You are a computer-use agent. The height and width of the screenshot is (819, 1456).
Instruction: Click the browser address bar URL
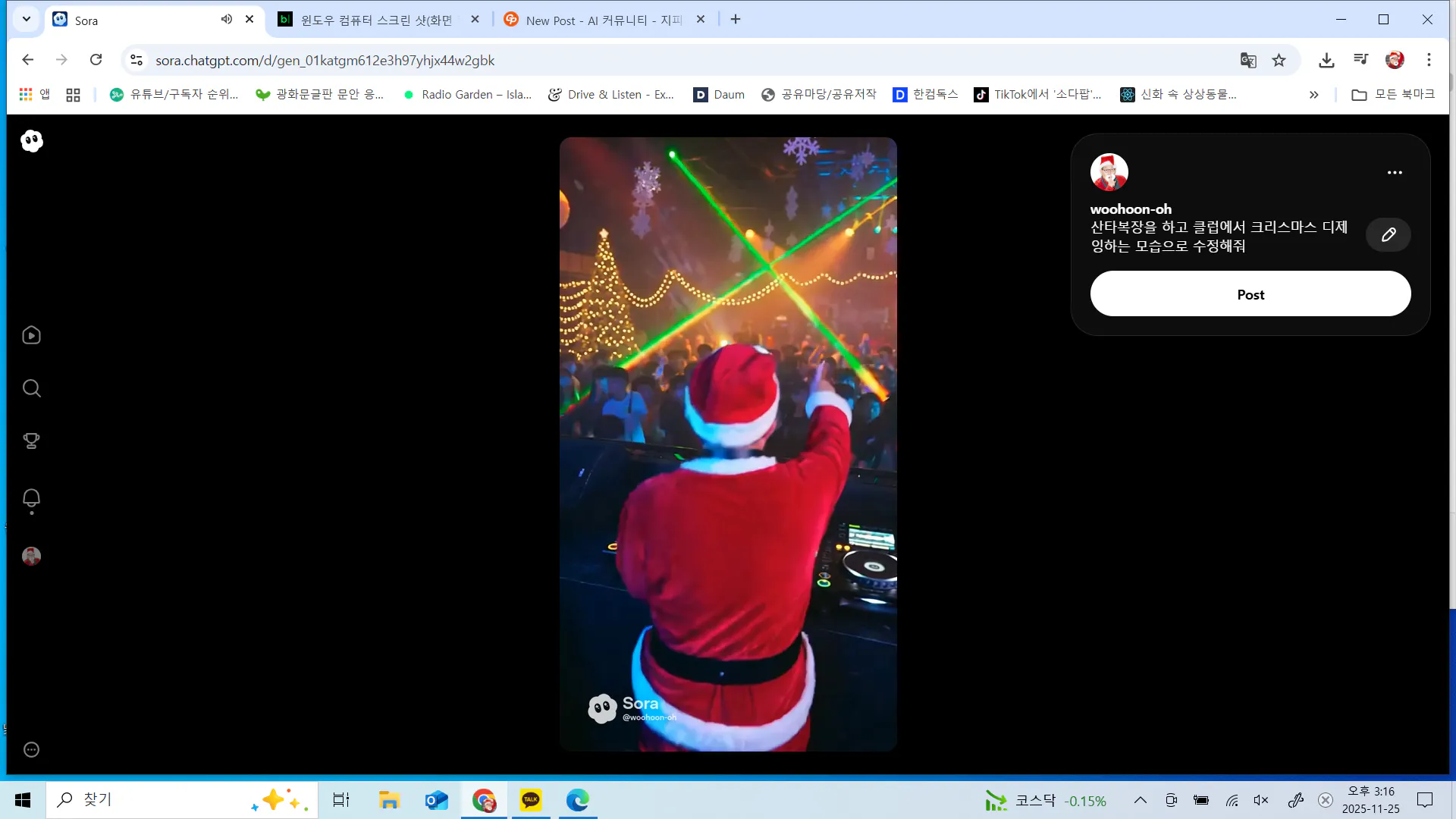(325, 61)
